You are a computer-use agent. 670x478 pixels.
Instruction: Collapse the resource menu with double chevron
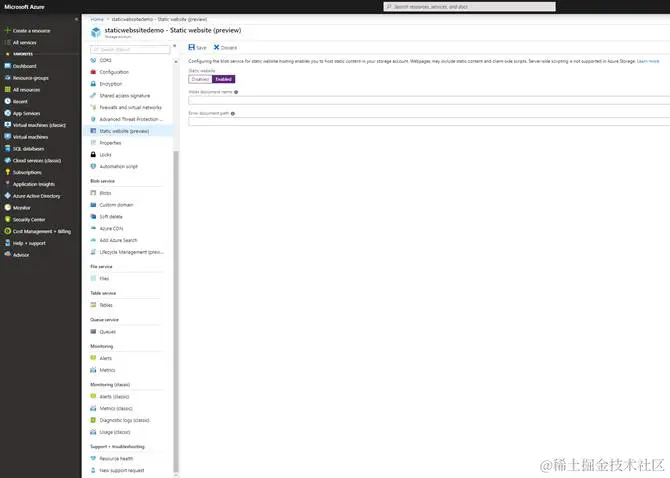pyautogui.click(x=174, y=46)
